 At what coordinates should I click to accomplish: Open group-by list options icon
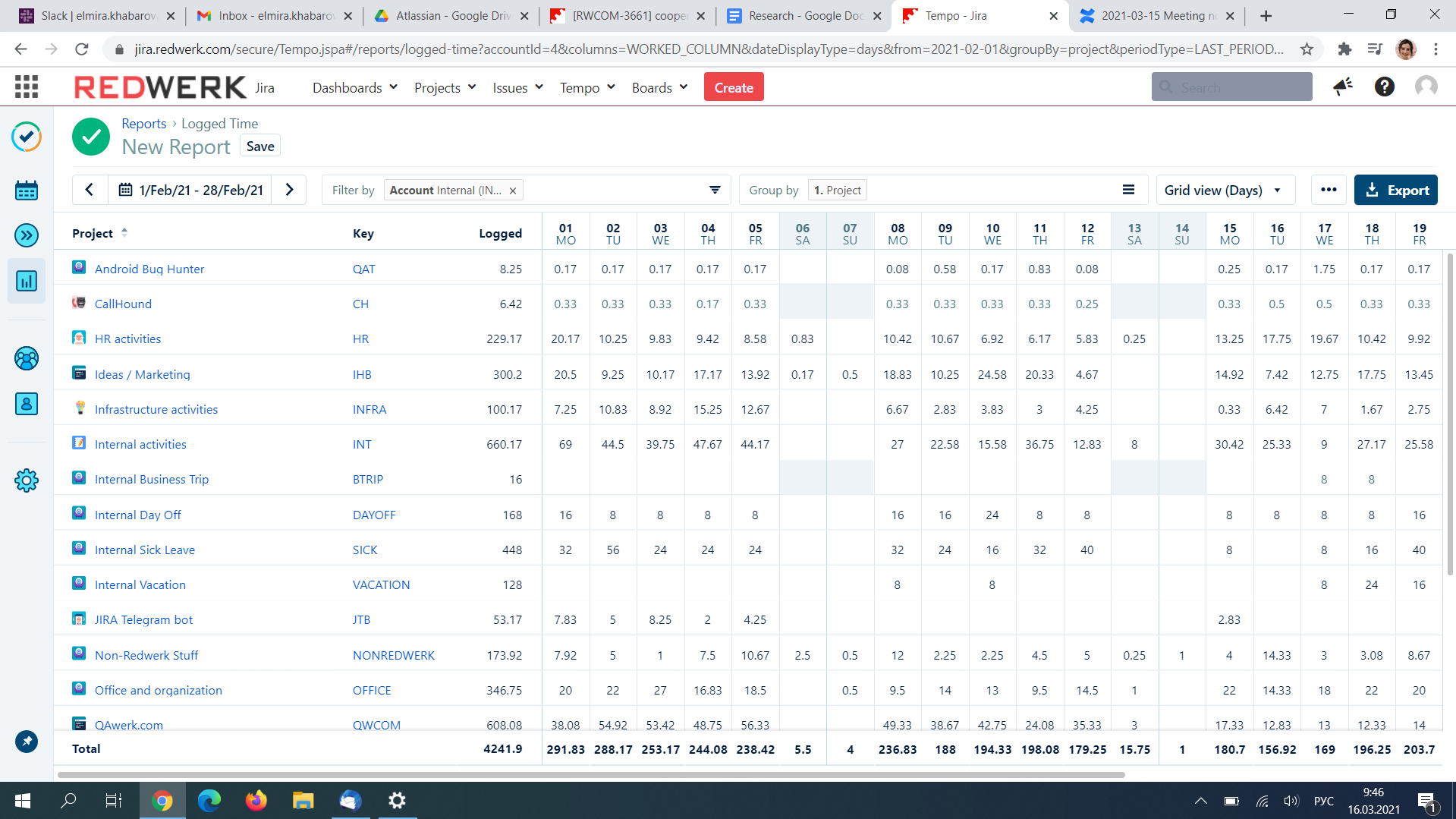click(1129, 190)
